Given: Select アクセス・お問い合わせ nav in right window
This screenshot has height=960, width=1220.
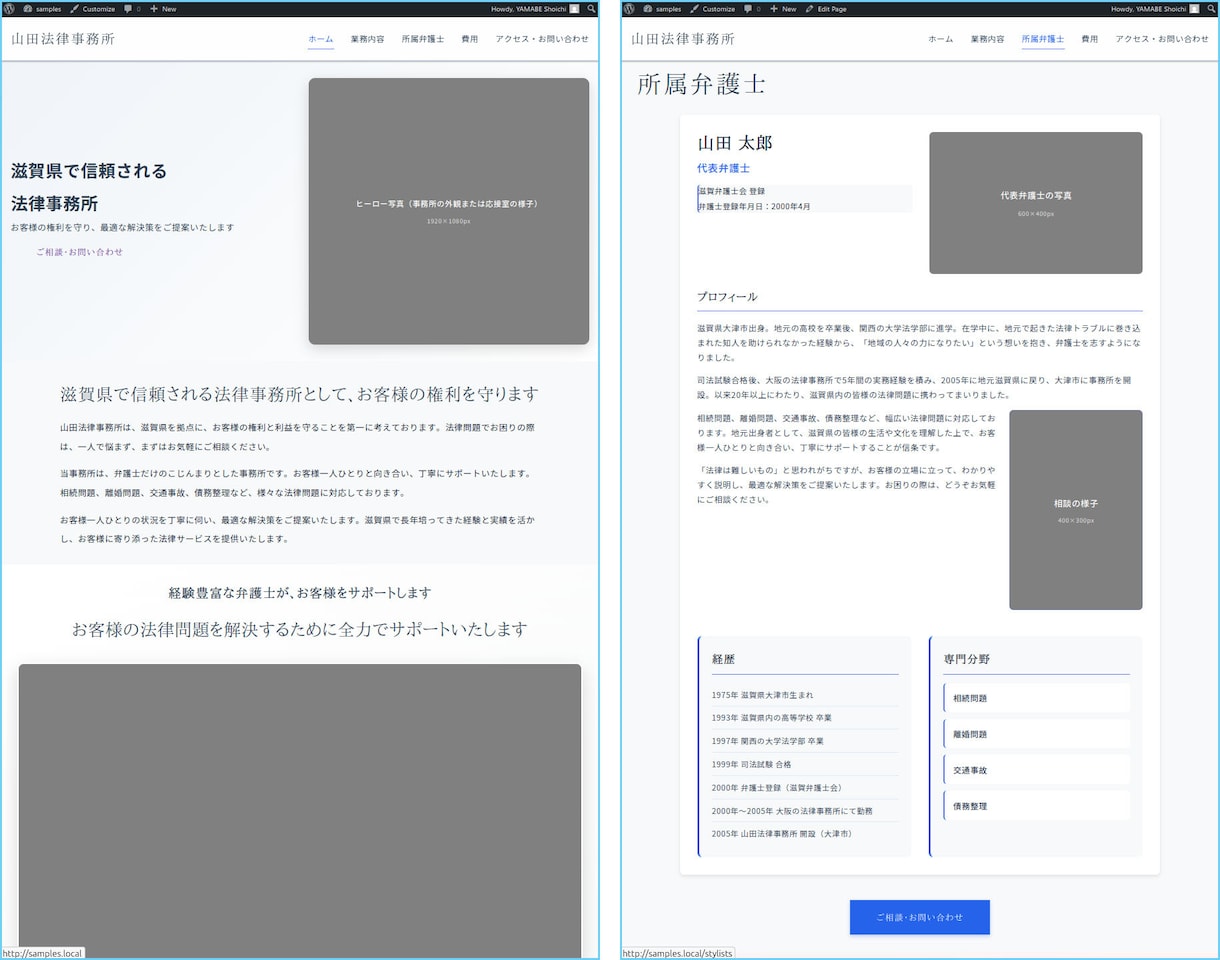Looking at the screenshot, I should click(x=1162, y=39).
